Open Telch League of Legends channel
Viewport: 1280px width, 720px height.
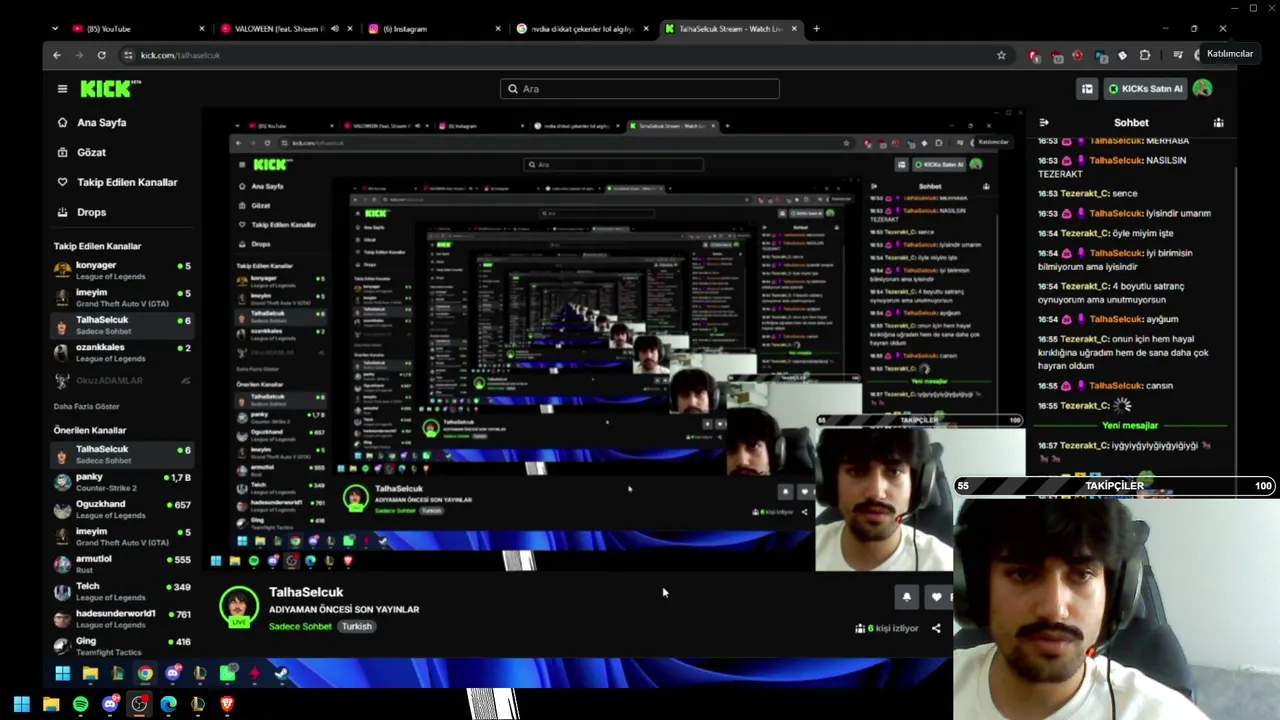point(122,591)
